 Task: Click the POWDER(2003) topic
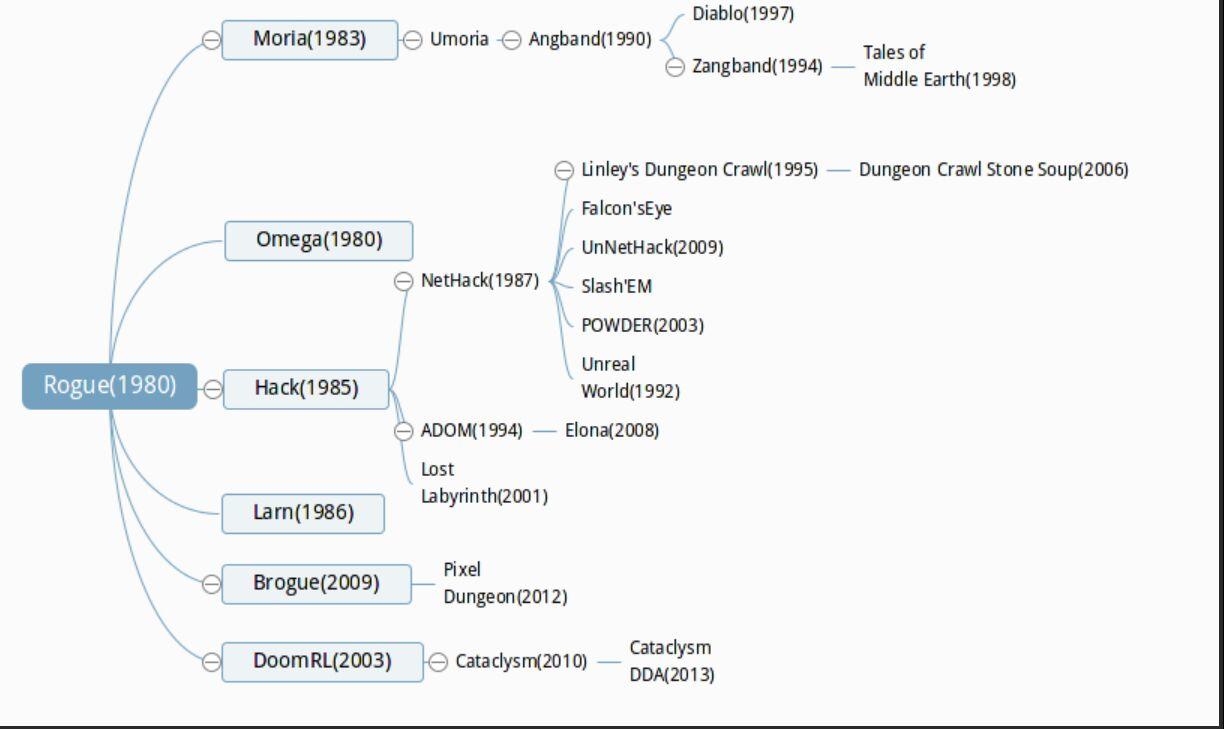point(642,326)
